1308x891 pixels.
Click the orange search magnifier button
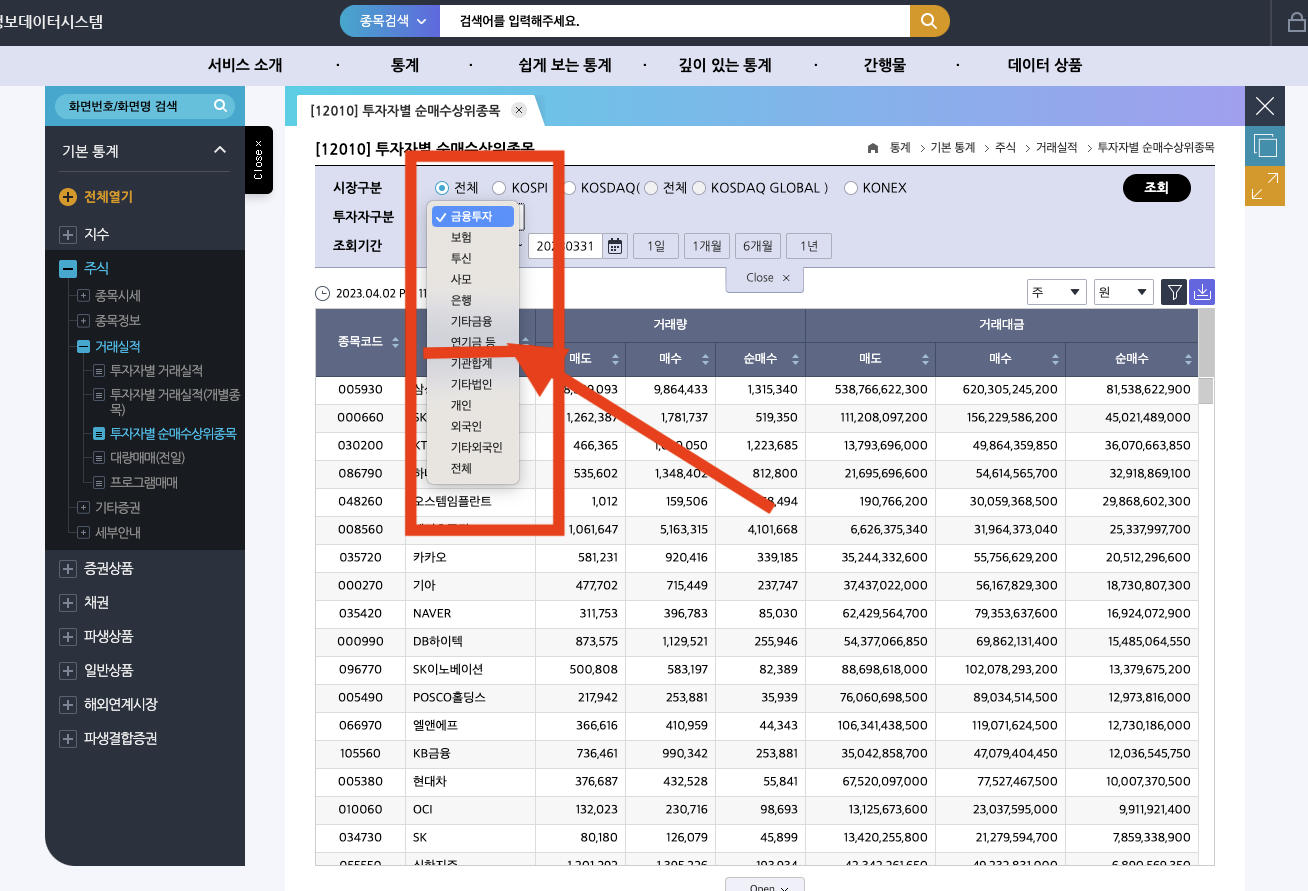(x=929, y=21)
